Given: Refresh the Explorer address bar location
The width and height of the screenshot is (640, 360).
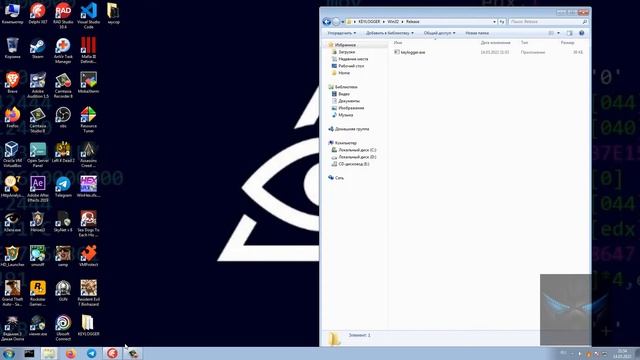Looking at the screenshot, I should [x=502, y=22].
